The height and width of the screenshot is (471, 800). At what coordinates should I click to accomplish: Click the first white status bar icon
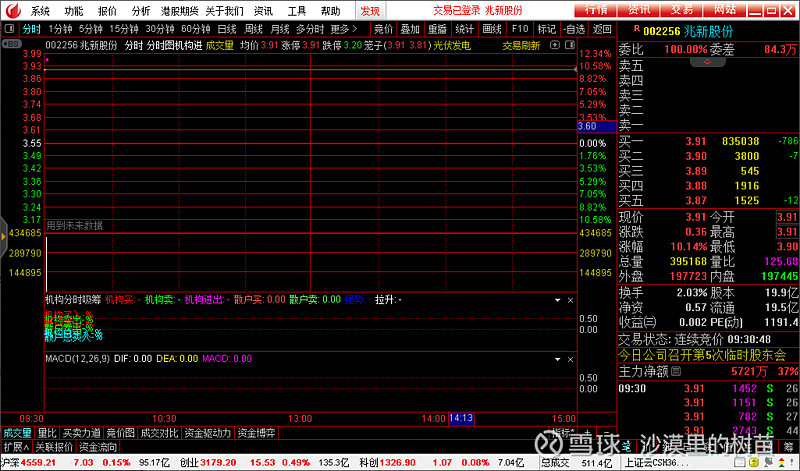pyautogui.click(x=740, y=462)
